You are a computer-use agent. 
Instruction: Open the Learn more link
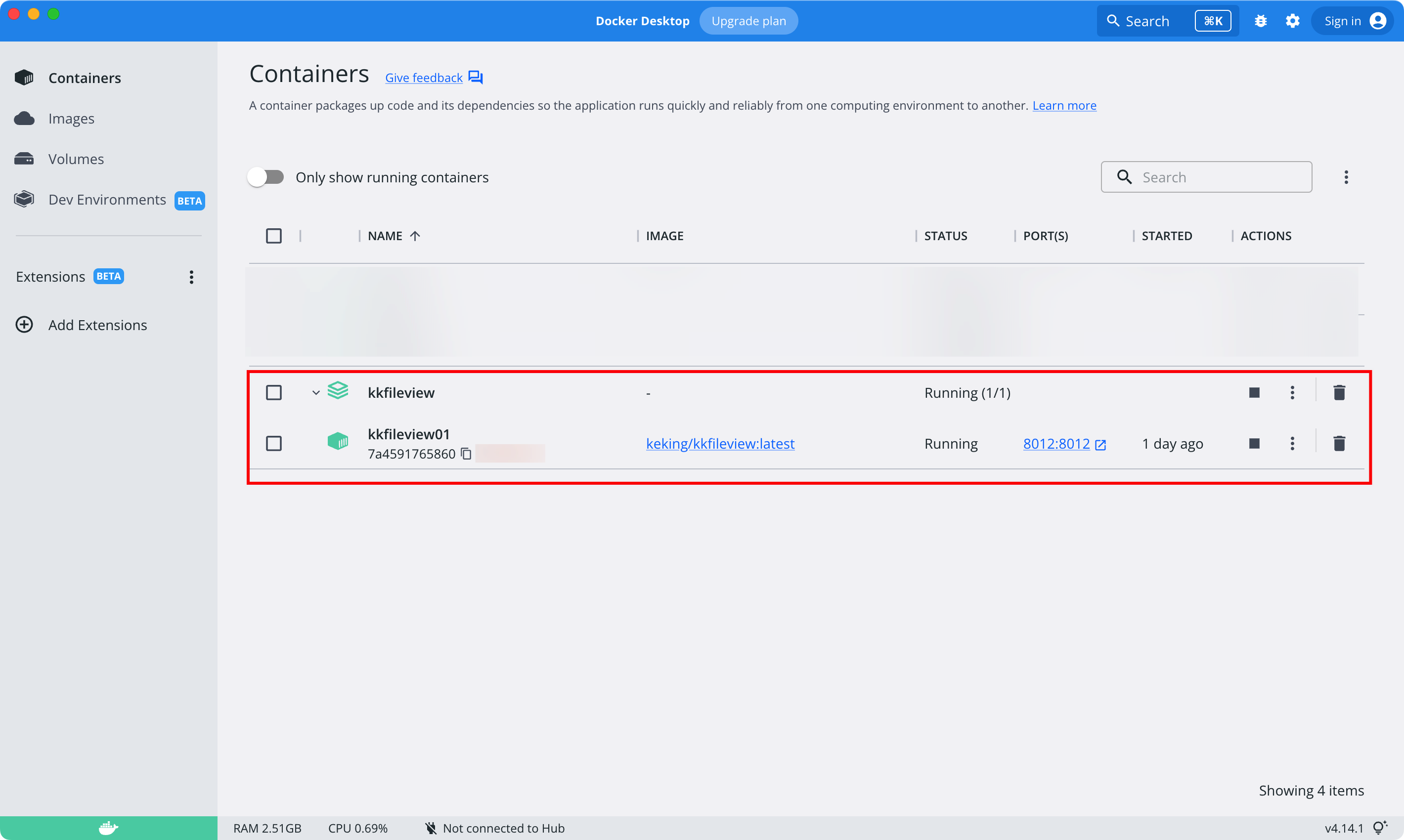coord(1064,105)
